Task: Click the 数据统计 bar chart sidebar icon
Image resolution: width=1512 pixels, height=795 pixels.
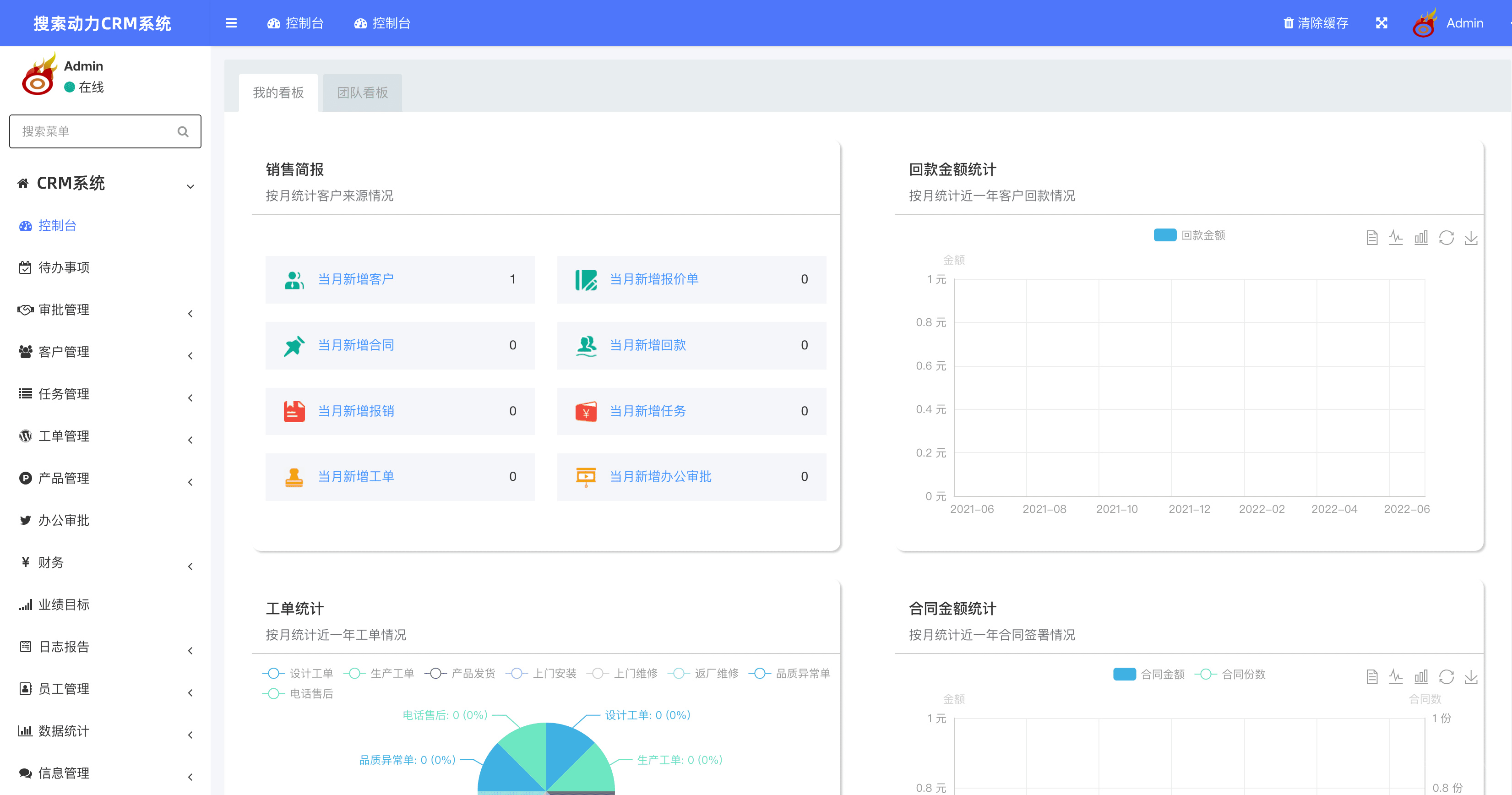Action: [x=25, y=731]
